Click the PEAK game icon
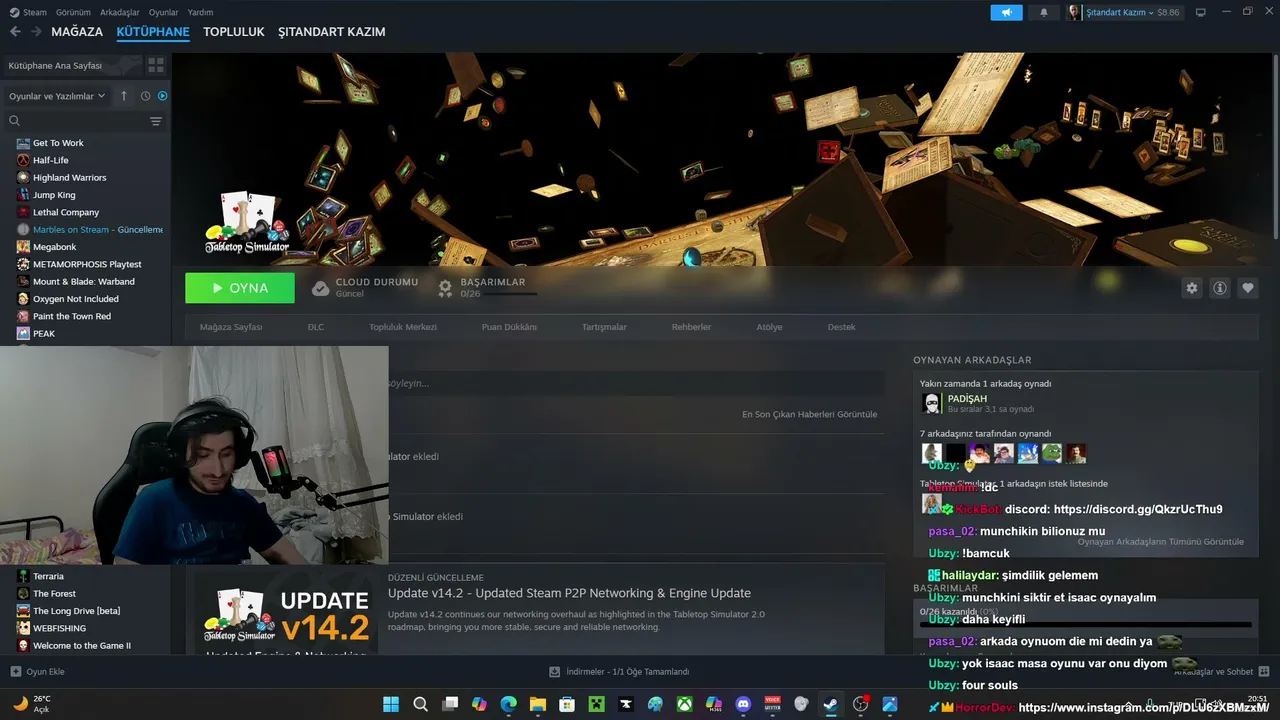This screenshot has width=1280, height=720. pyautogui.click(x=23, y=334)
